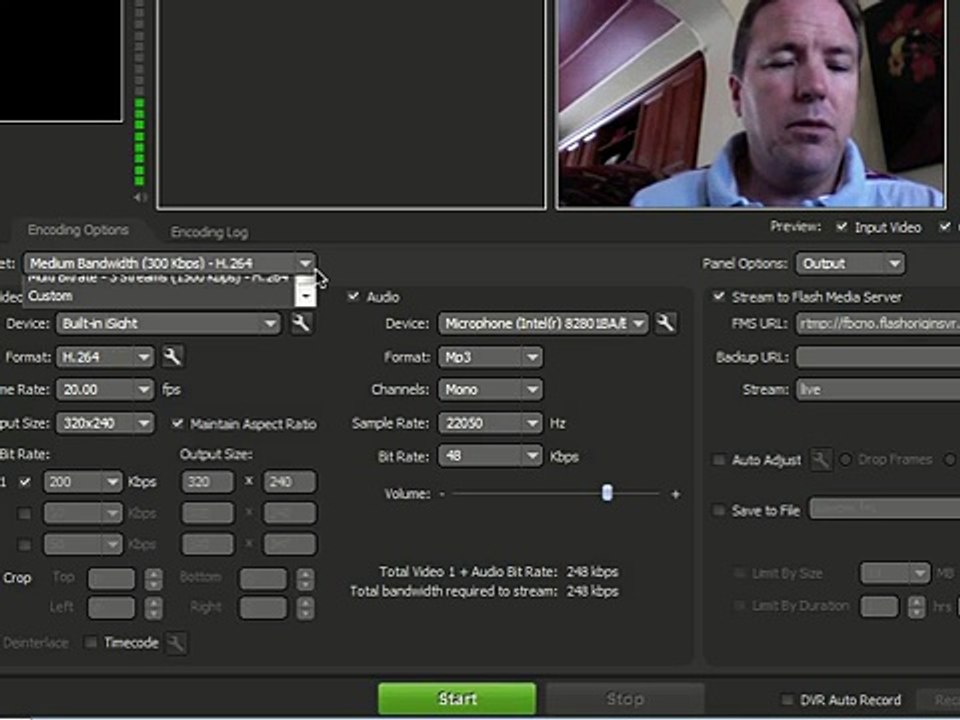
Task: Open audio Bit Rate 48 dropdown
Action: point(490,456)
